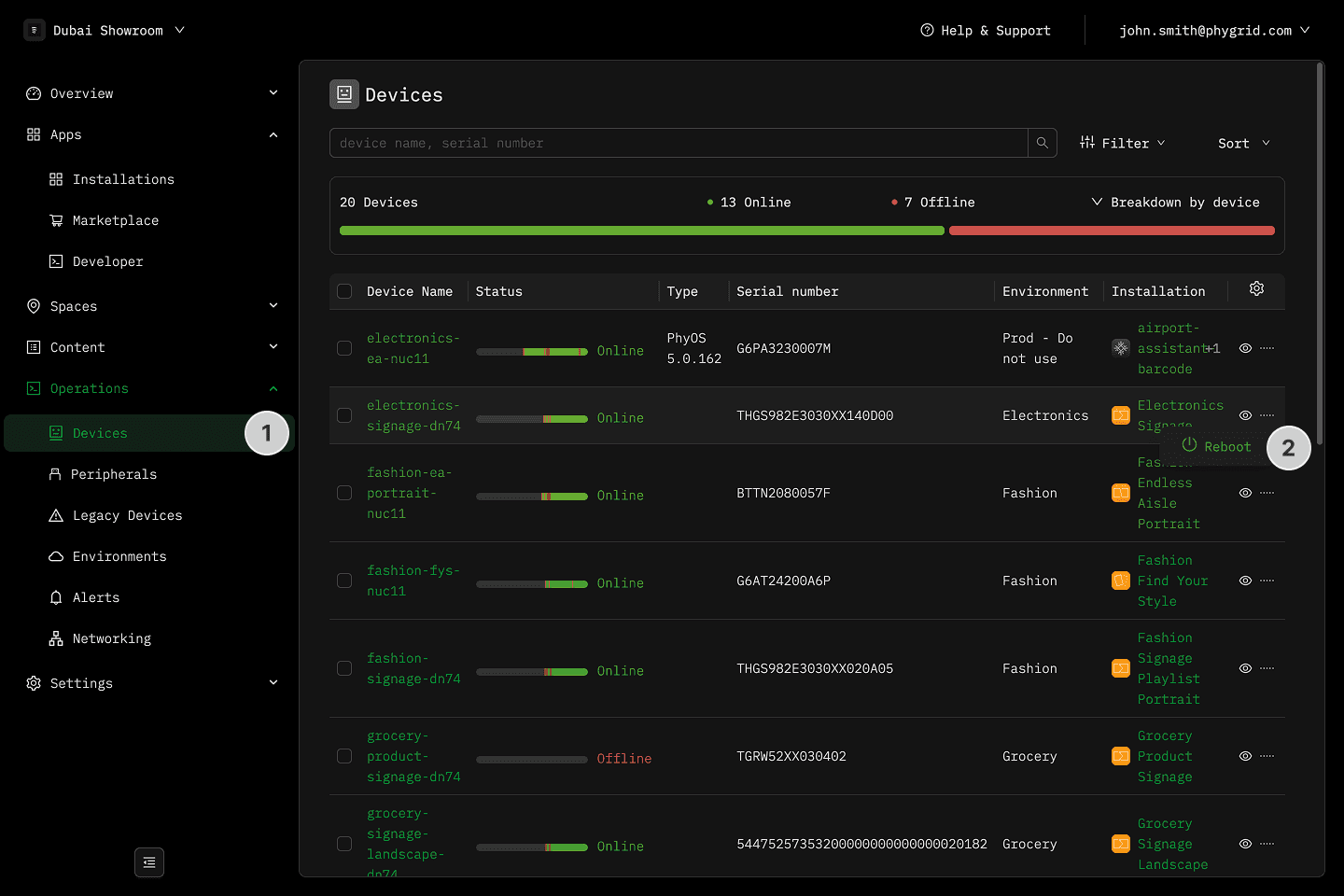Screen dimensions: 1344x896
Task: Click the collapse sidebar icon at bottom
Action: (149, 862)
